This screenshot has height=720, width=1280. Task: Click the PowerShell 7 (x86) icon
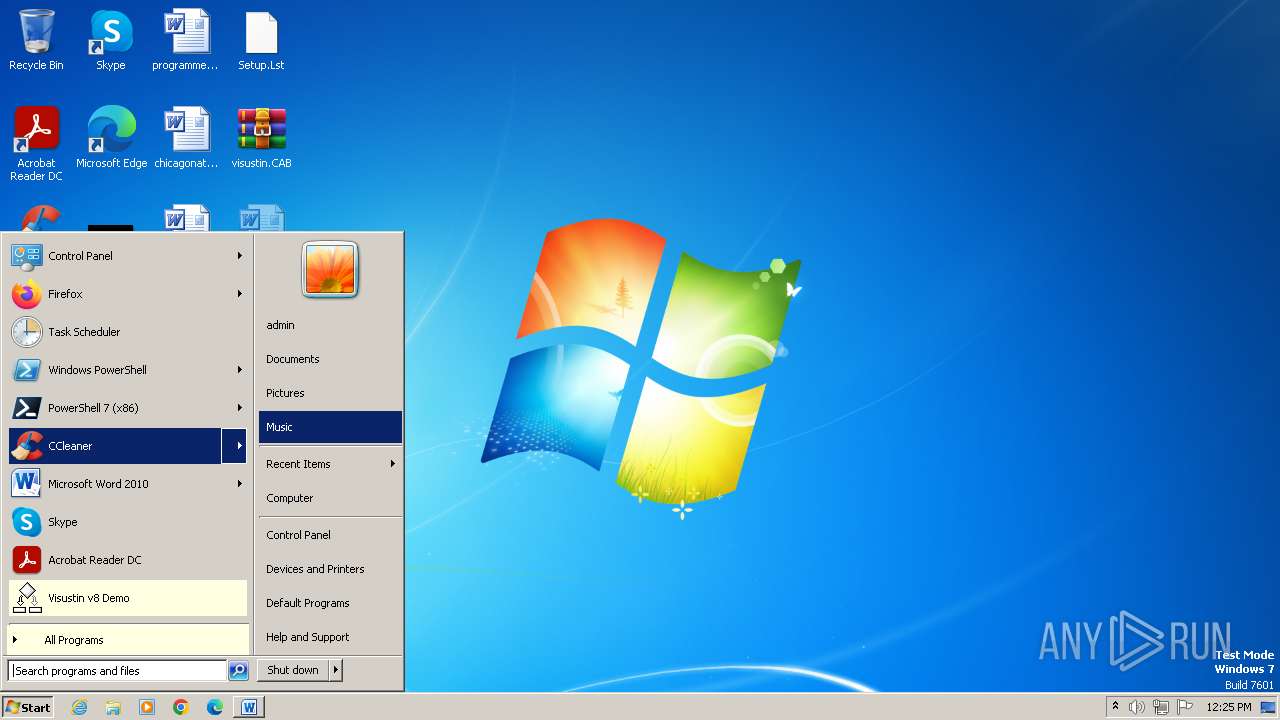tap(26, 408)
